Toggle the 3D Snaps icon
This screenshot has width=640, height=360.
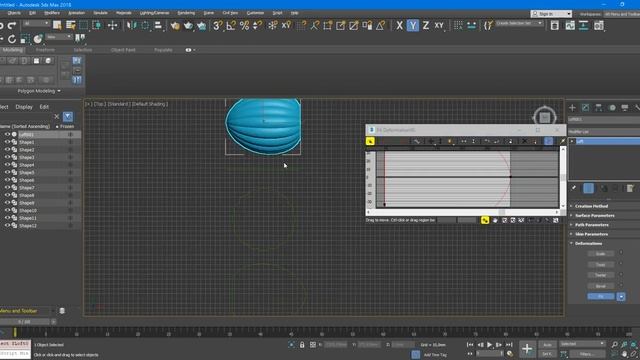point(218,26)
